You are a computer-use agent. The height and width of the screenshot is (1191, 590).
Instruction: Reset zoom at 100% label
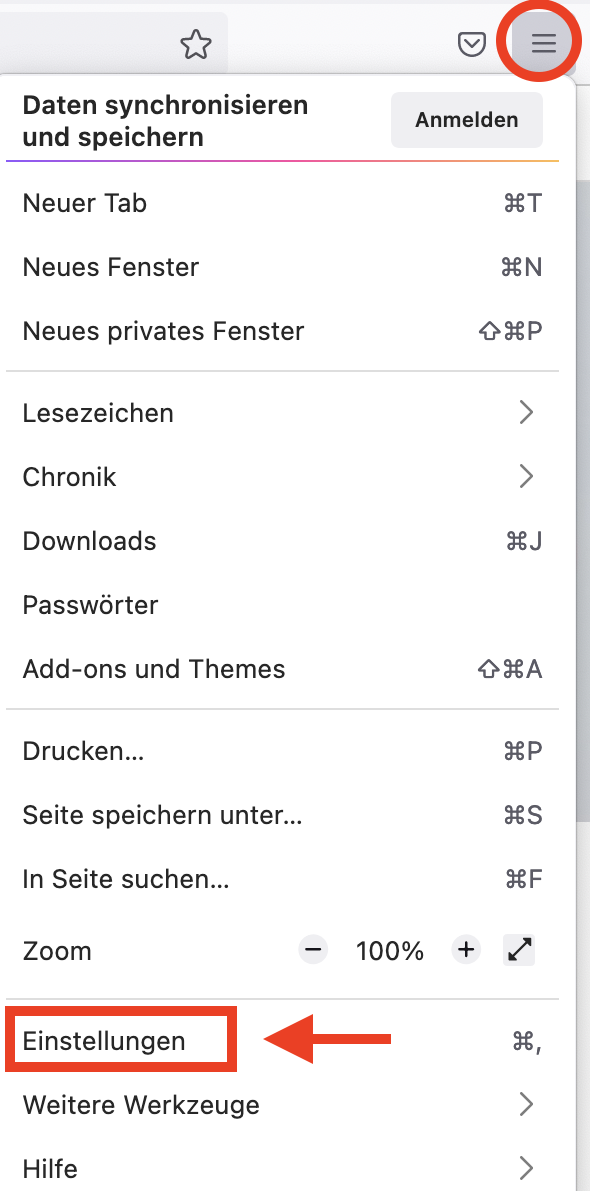(x=390, y=950)
